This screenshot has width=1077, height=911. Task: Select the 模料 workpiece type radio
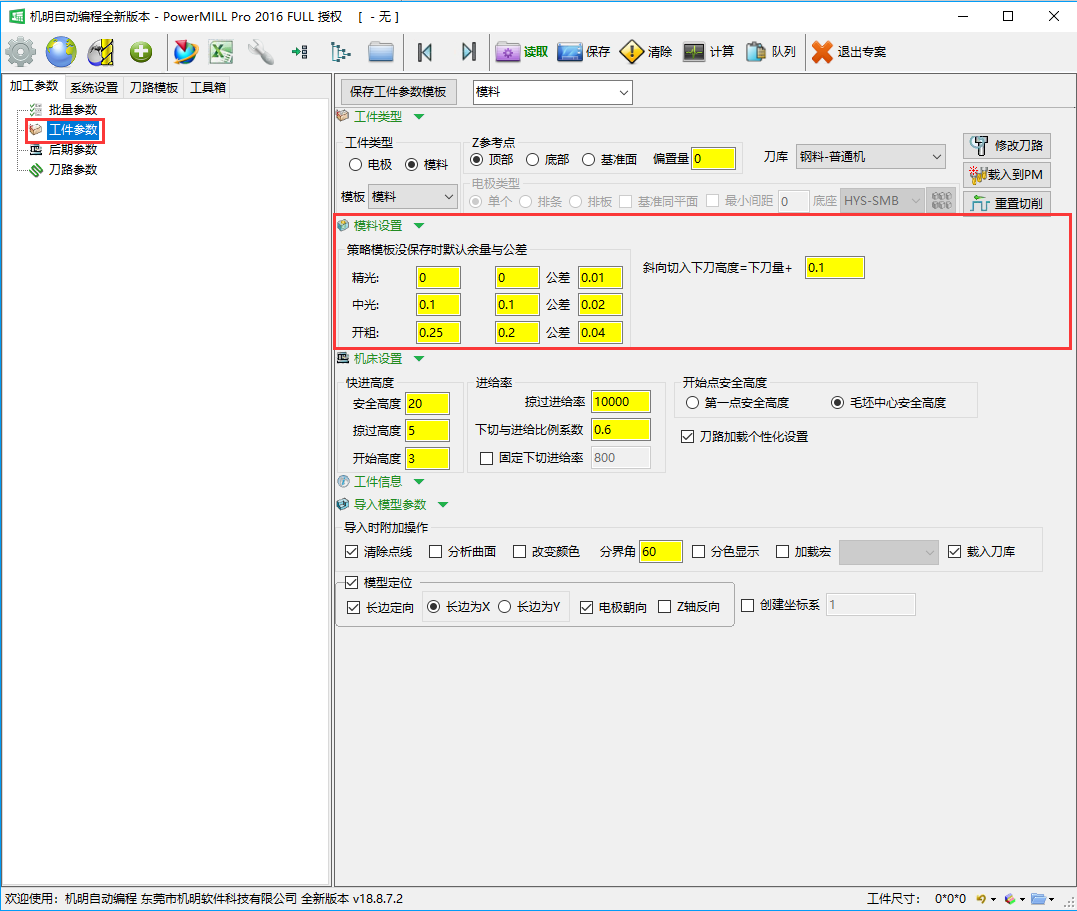(411, 164)
